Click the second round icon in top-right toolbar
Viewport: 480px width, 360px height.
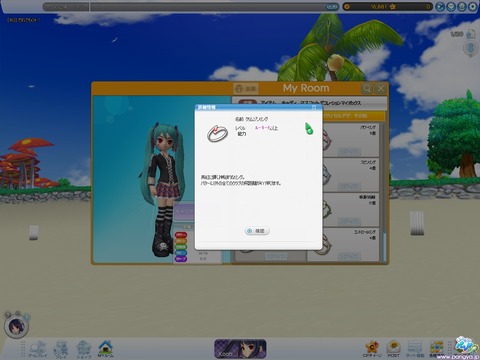(451, 7)
